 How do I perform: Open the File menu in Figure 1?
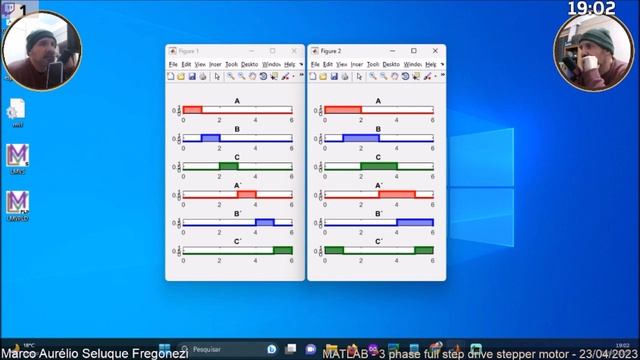pos(173,64)
